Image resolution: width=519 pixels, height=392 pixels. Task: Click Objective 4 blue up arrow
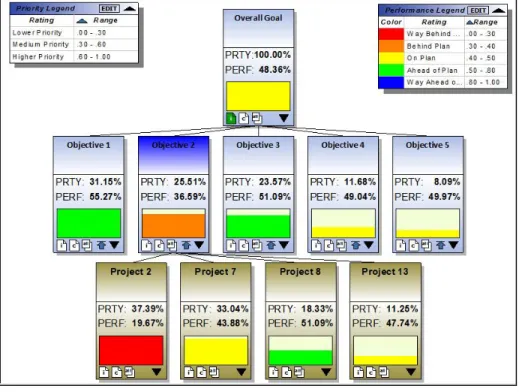pos(356,245)
